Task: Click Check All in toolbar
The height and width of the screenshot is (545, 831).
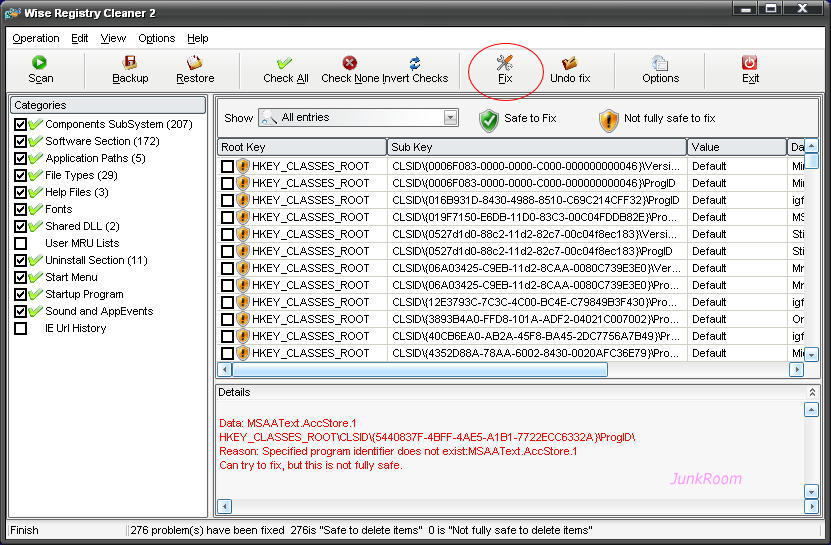Action: [286, 69]
